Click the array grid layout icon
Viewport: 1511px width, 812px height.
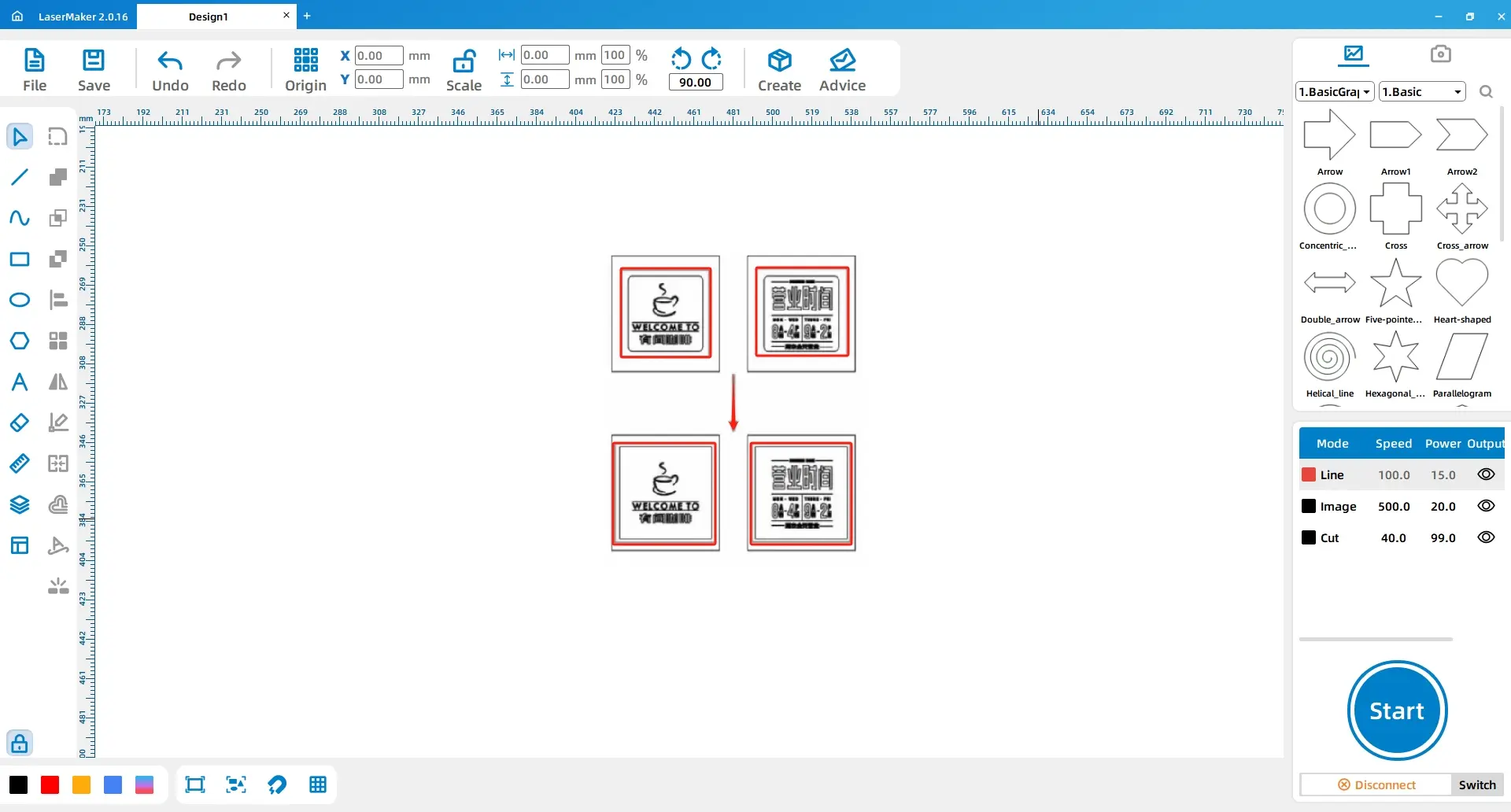58,341
